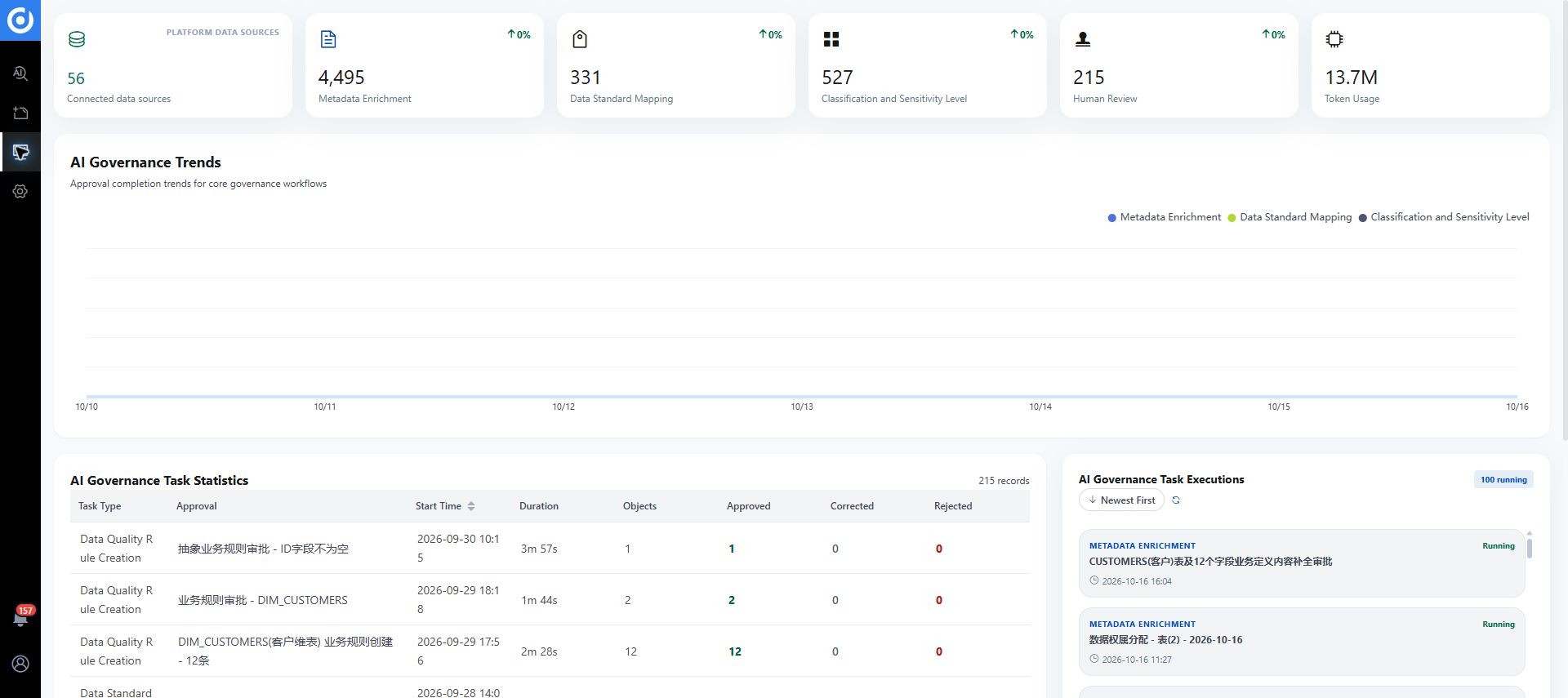This screenshot has width=1568, height=698.
Task: Click the Approval column header
Action: click(197, 506)
